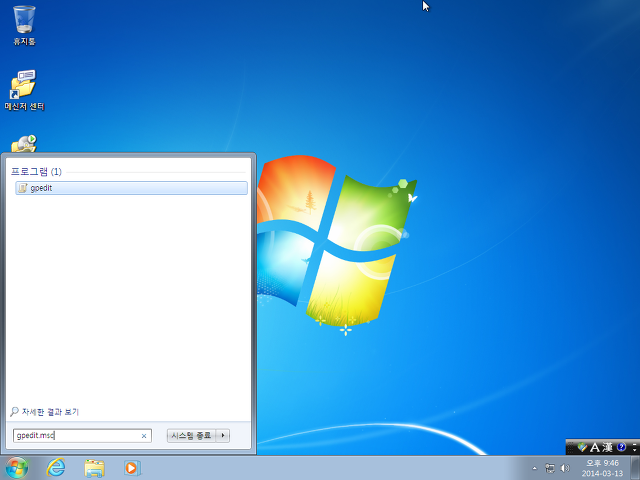Open the volume speaker tray icon
Screen dimensions: 640x480
click(565, 468)
